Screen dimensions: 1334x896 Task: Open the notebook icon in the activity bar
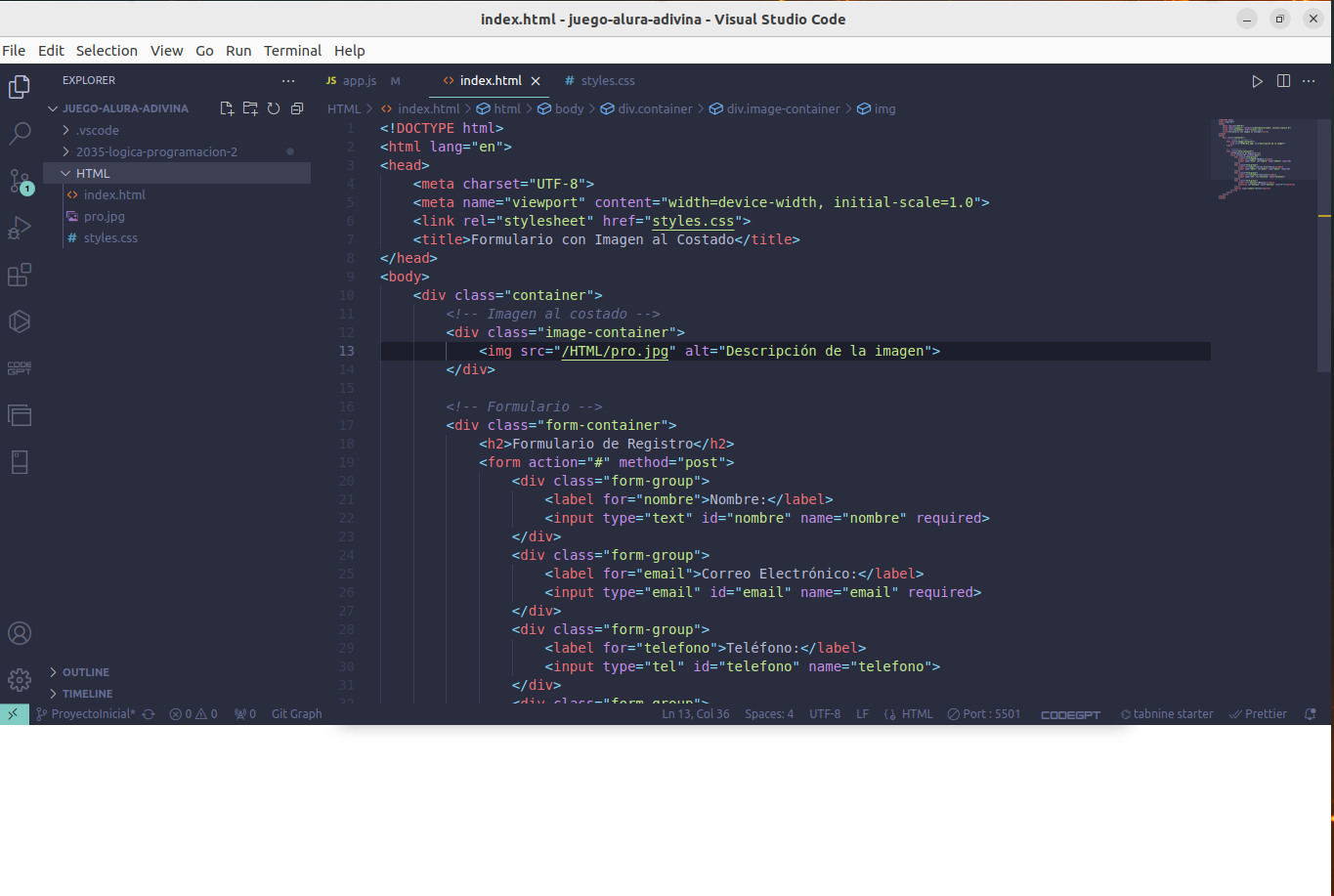coord(20,462)
